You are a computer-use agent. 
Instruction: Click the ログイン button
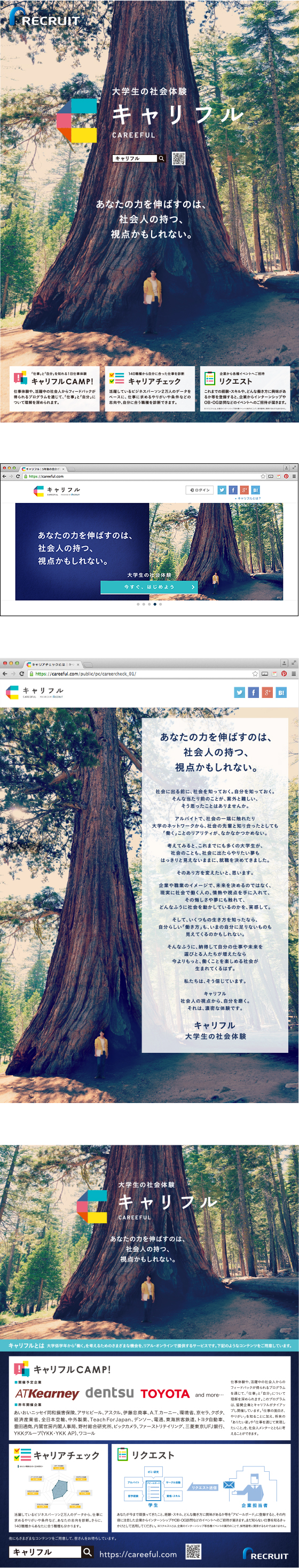point(200,490)
